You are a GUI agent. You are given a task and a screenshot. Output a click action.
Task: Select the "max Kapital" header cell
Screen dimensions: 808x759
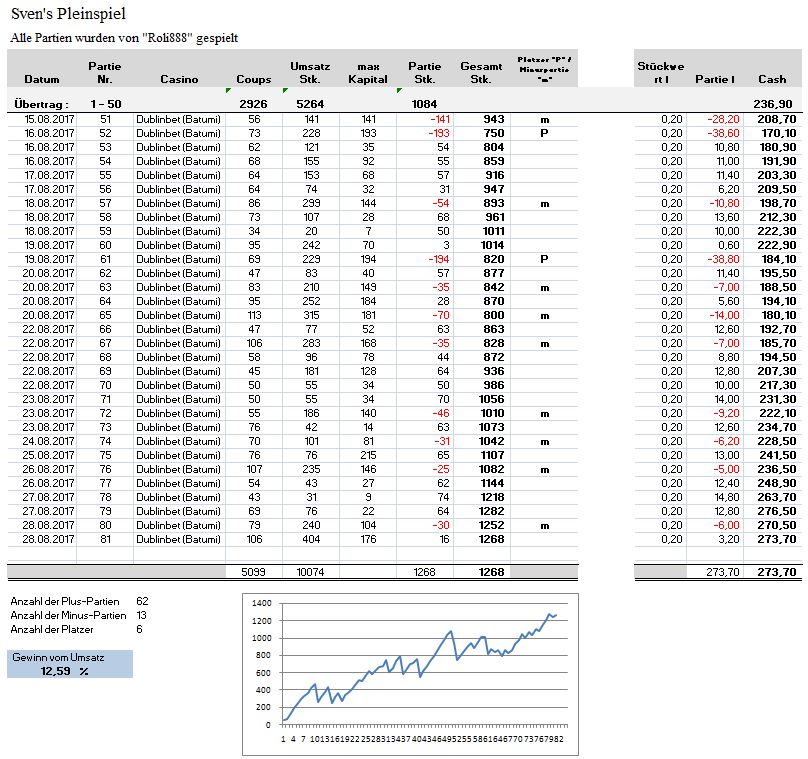coord(367,72)
